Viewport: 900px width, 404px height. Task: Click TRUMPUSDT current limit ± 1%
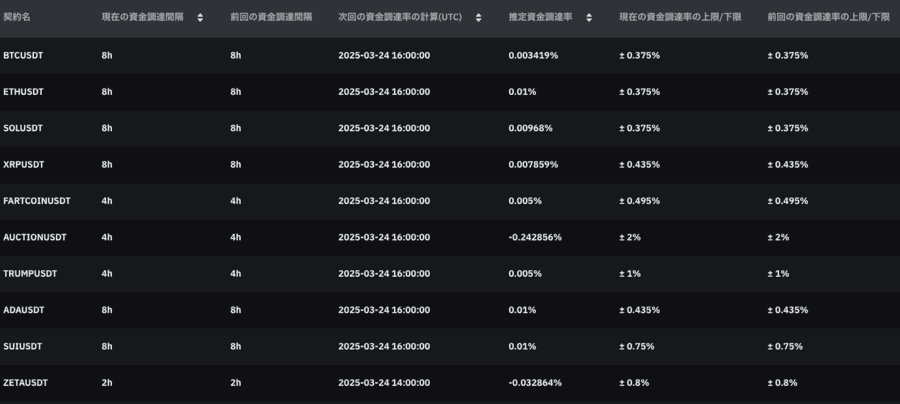coord(630,274)
